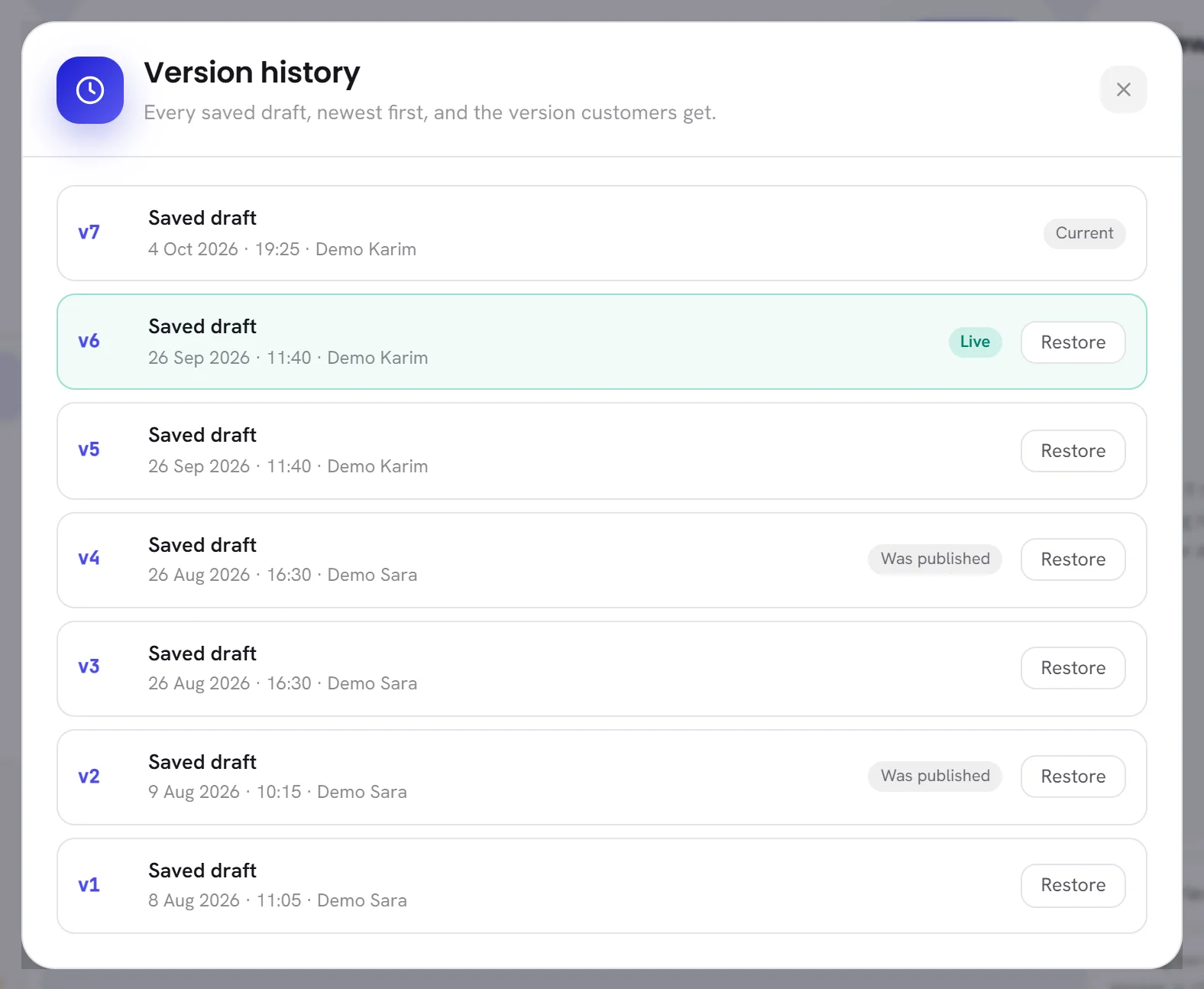Restore version v2
Viewport: 1204px width, 989px height.
click(1073, 777)
